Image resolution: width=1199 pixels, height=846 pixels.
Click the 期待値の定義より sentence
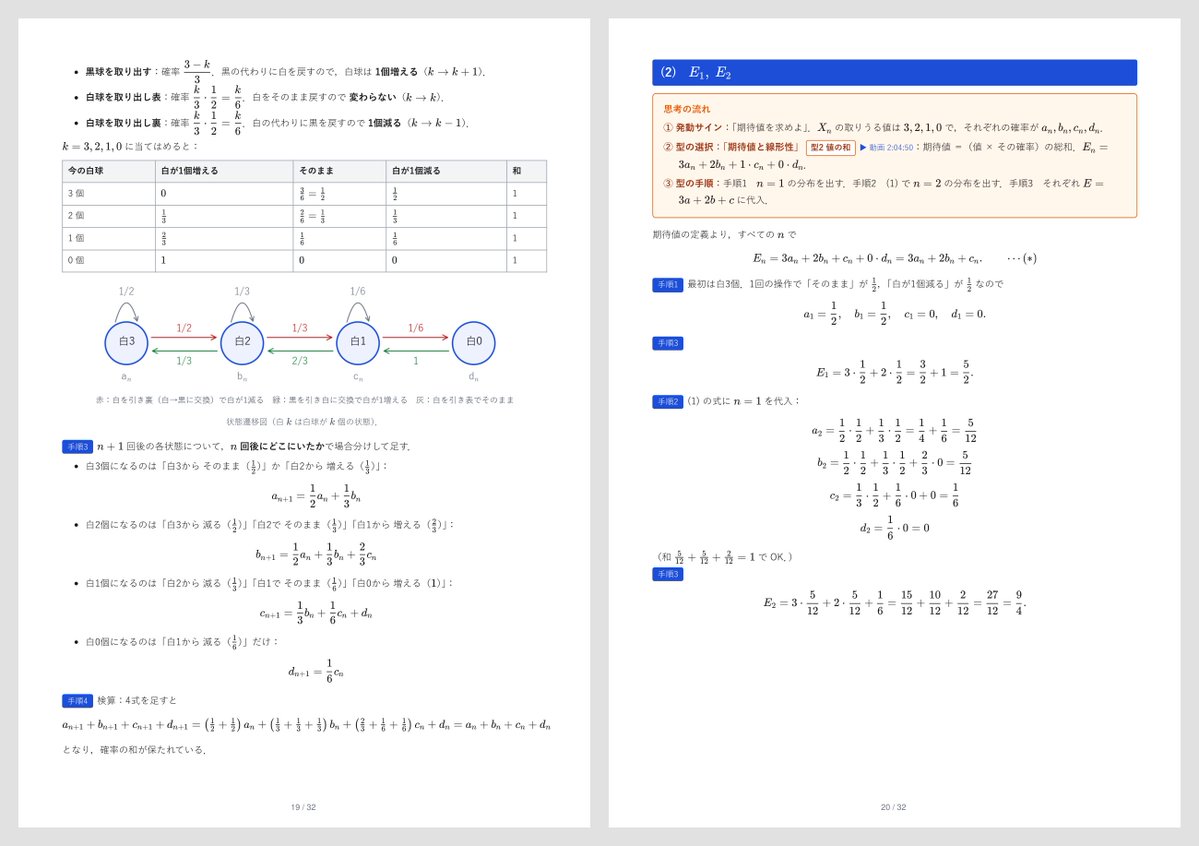724,235
